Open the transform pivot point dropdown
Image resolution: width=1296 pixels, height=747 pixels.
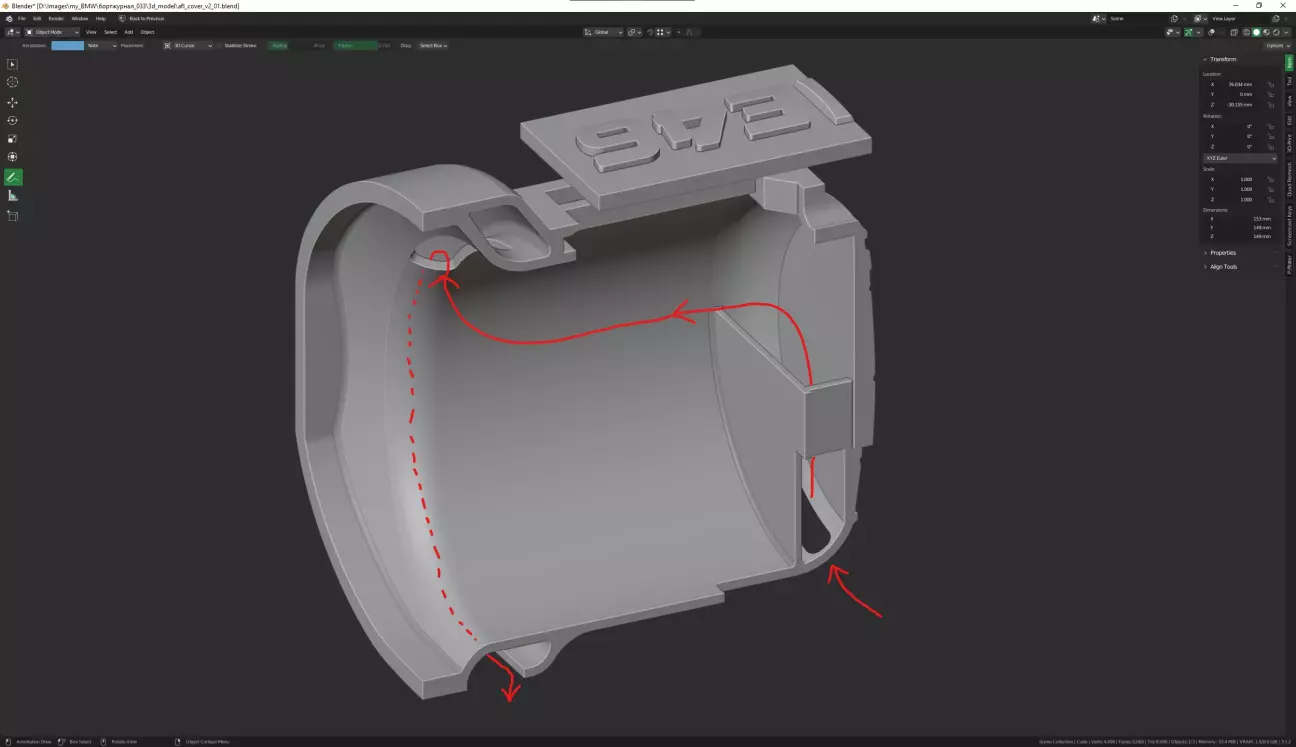tap(635, 32)
